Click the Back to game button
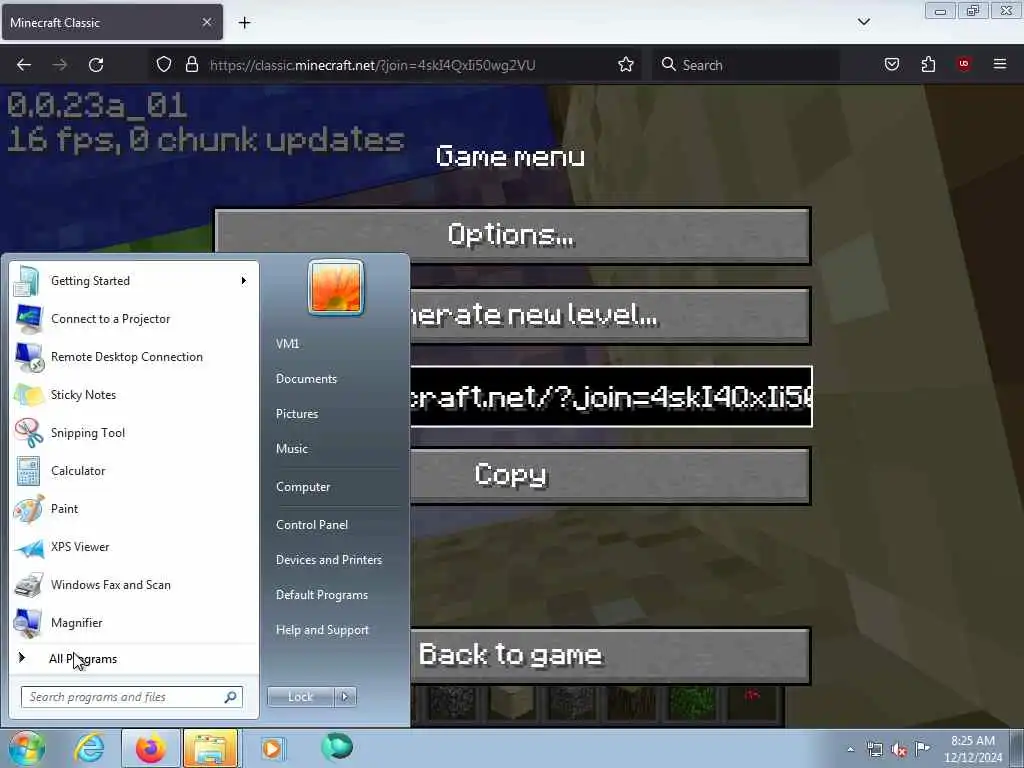 point(610,656)
